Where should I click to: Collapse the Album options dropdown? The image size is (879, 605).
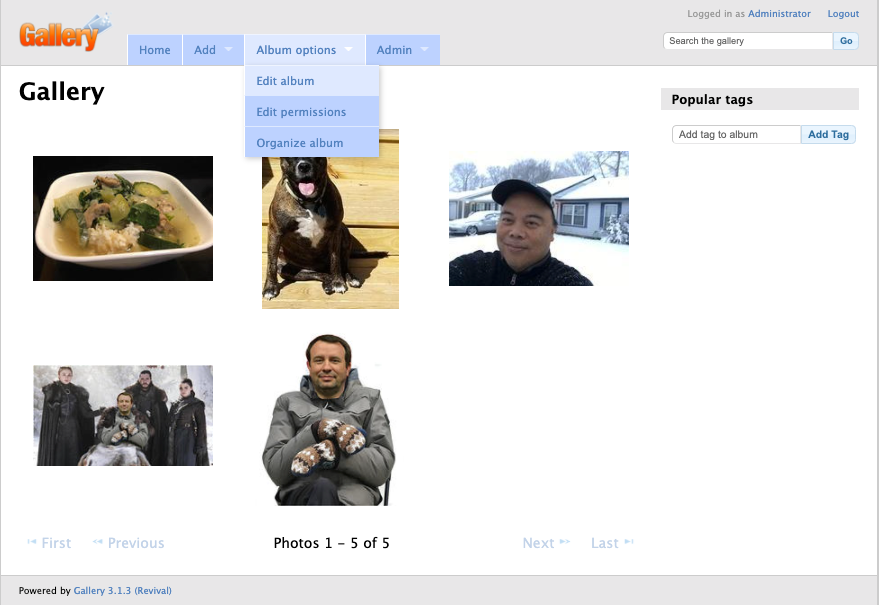pyautogui.click(x=303, y=50)
